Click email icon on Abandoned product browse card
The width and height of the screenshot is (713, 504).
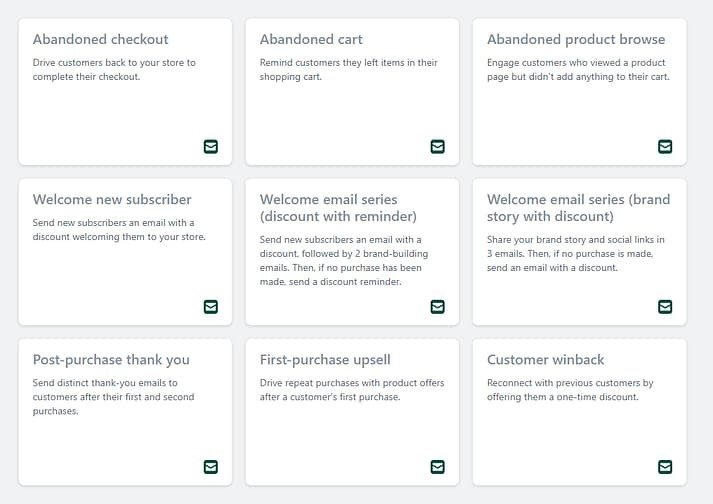click(x=665, y=147)
